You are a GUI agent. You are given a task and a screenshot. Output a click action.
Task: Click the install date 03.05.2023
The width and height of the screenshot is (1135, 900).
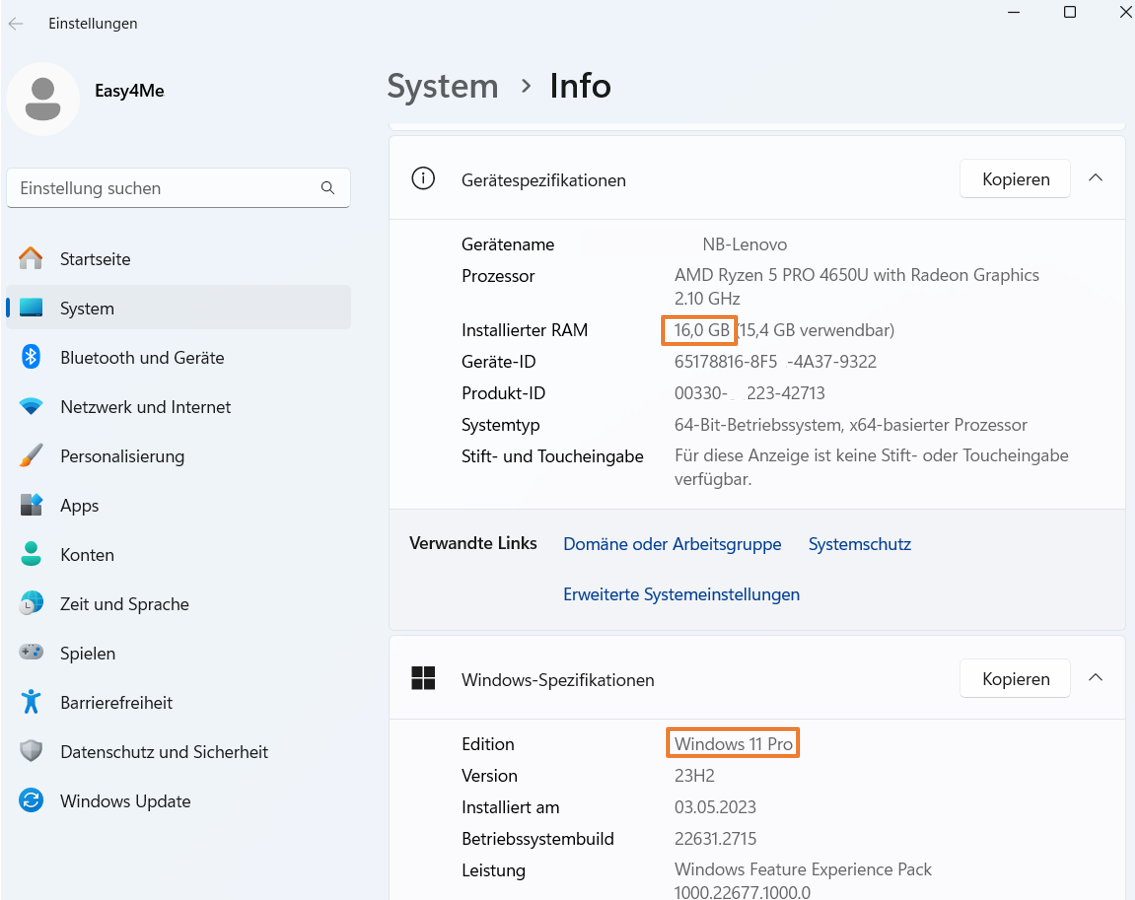point(715,807)
